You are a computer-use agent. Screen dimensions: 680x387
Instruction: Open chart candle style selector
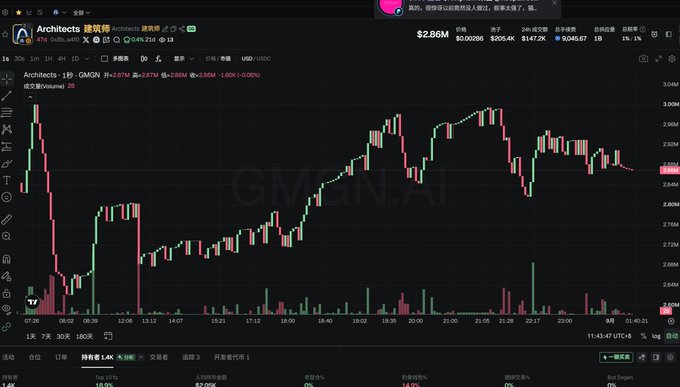(144, 59)
